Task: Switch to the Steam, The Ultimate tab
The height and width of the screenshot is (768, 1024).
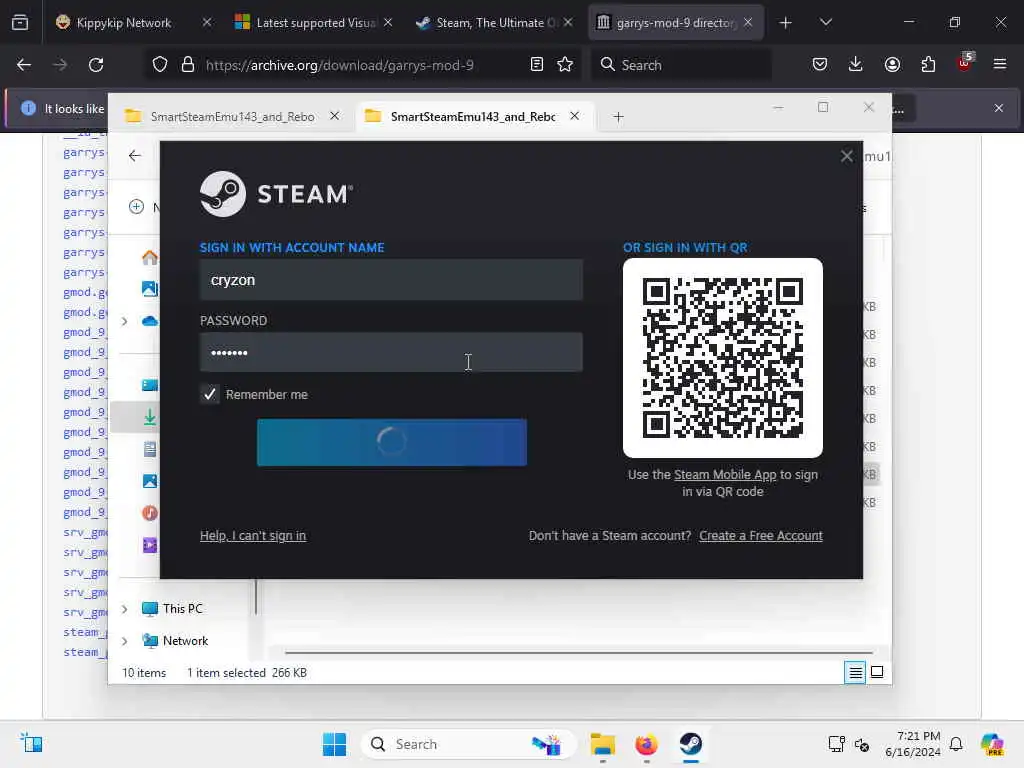Action: [495, 22]
